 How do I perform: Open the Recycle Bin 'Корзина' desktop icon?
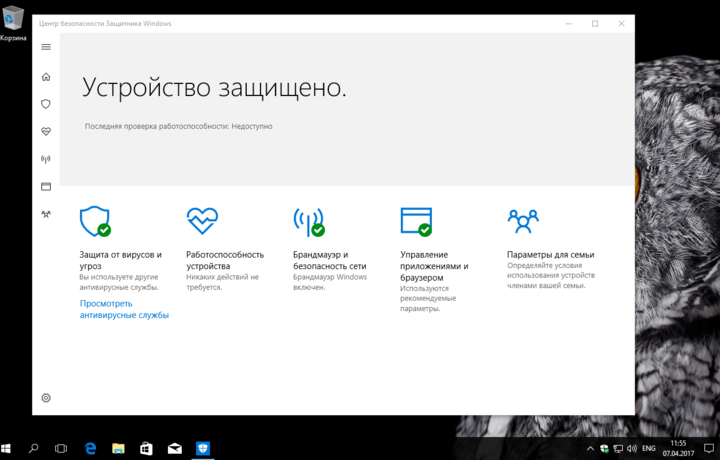tap(13, 24)
